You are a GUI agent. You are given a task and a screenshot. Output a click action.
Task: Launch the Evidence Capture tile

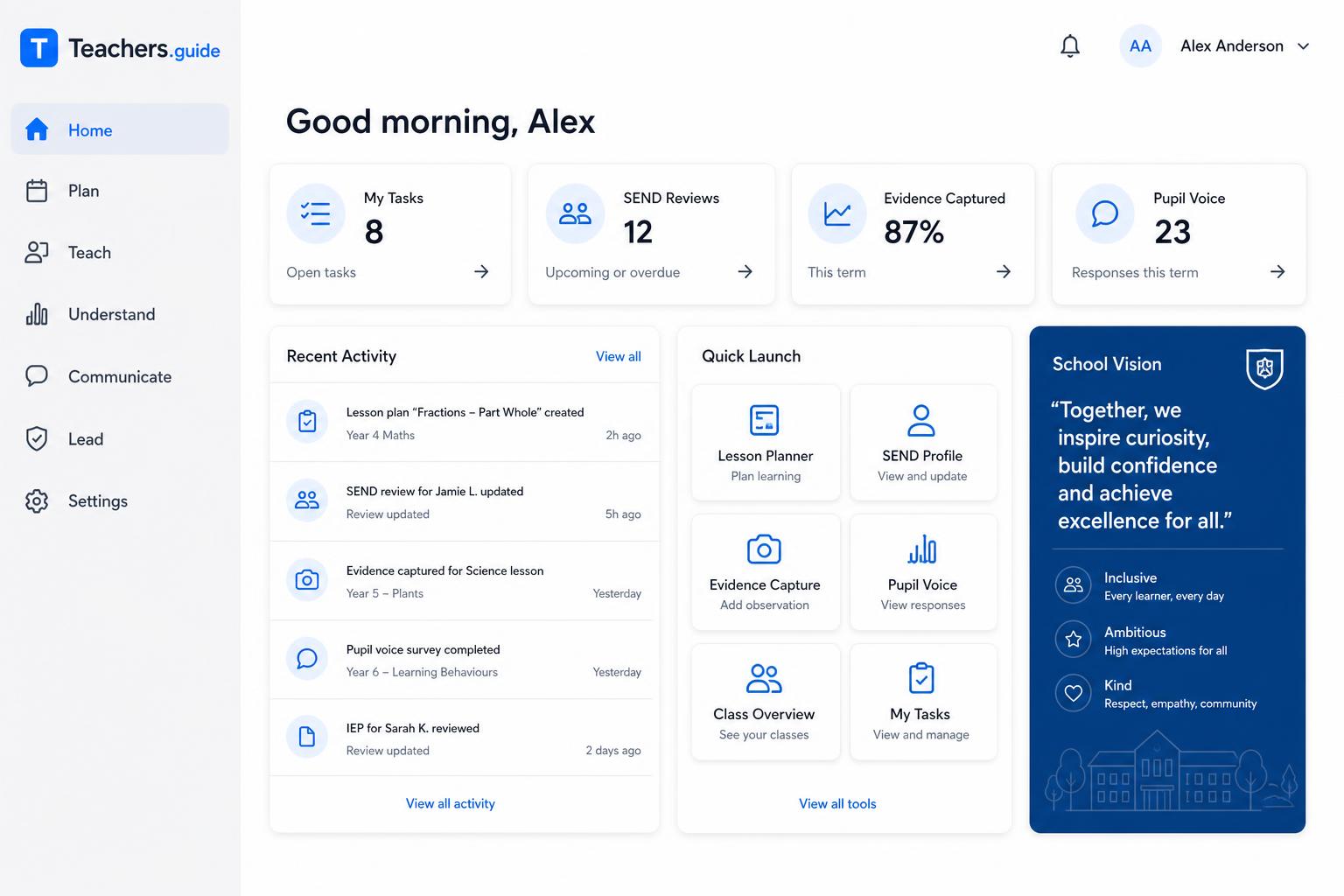point(766,572)
